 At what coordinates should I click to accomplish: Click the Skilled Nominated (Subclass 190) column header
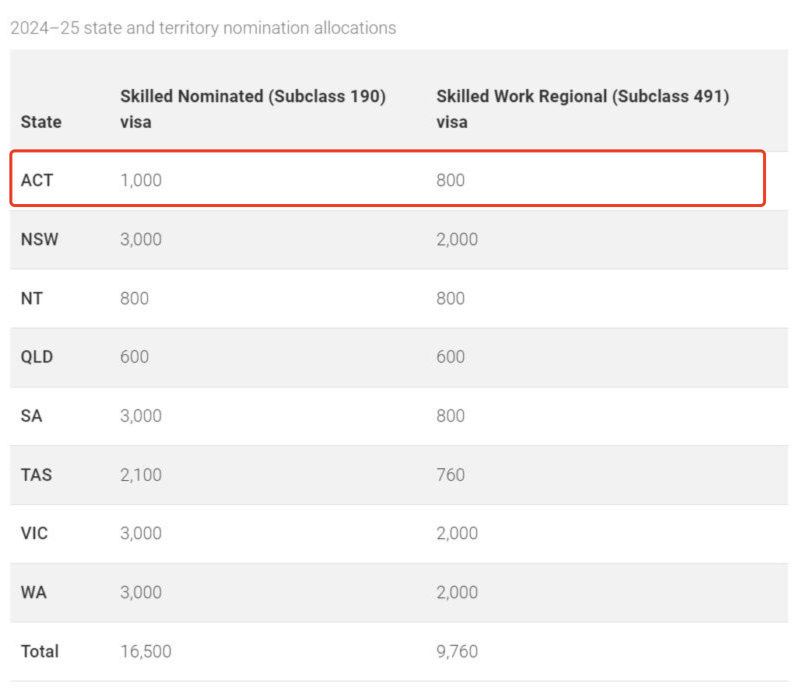(x=253, y=109)
